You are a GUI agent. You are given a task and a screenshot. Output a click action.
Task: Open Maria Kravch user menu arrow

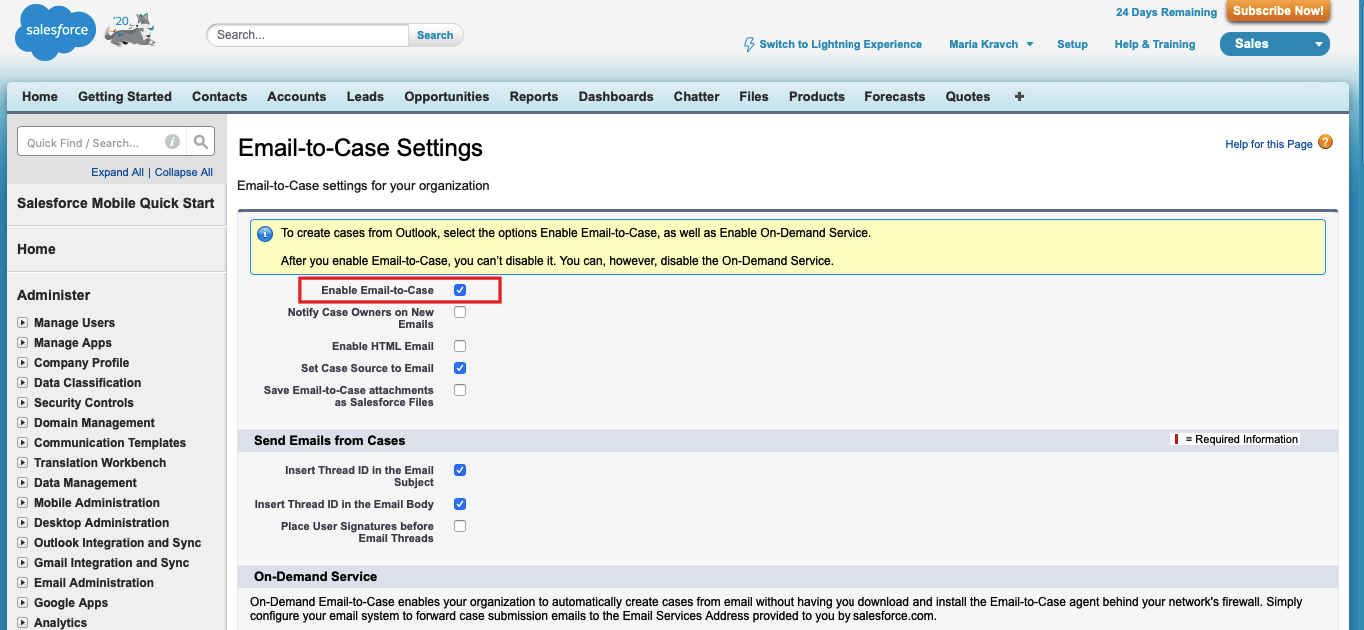click(x=1030, y=44)
